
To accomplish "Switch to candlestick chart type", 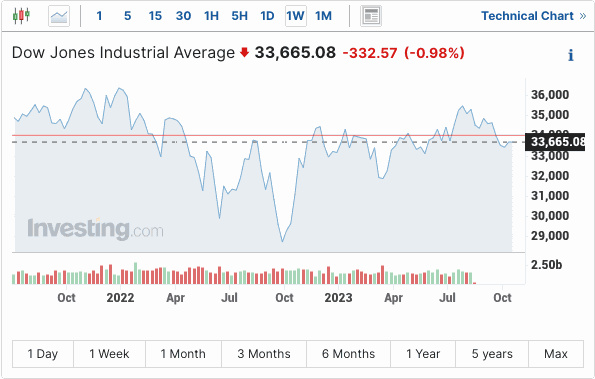I will click(21, 16).
